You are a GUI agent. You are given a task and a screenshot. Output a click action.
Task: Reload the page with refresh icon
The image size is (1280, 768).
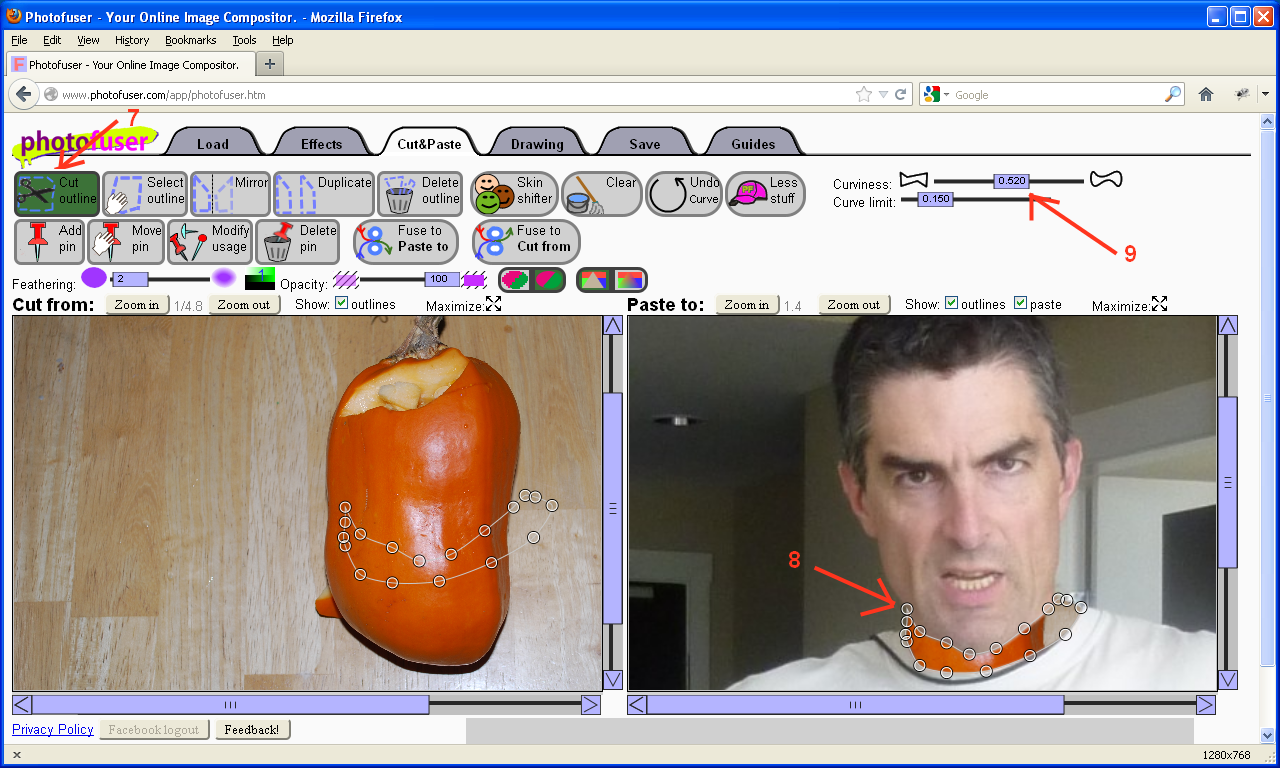[x=901, y=94]
